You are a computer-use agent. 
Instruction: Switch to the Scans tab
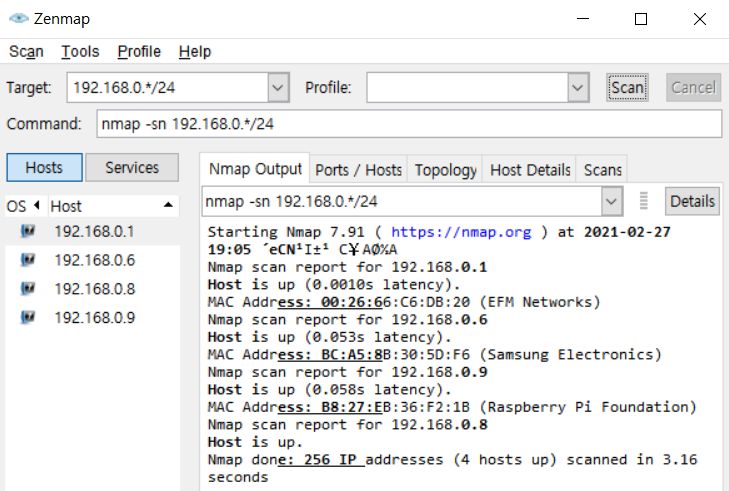coord(603,170)
